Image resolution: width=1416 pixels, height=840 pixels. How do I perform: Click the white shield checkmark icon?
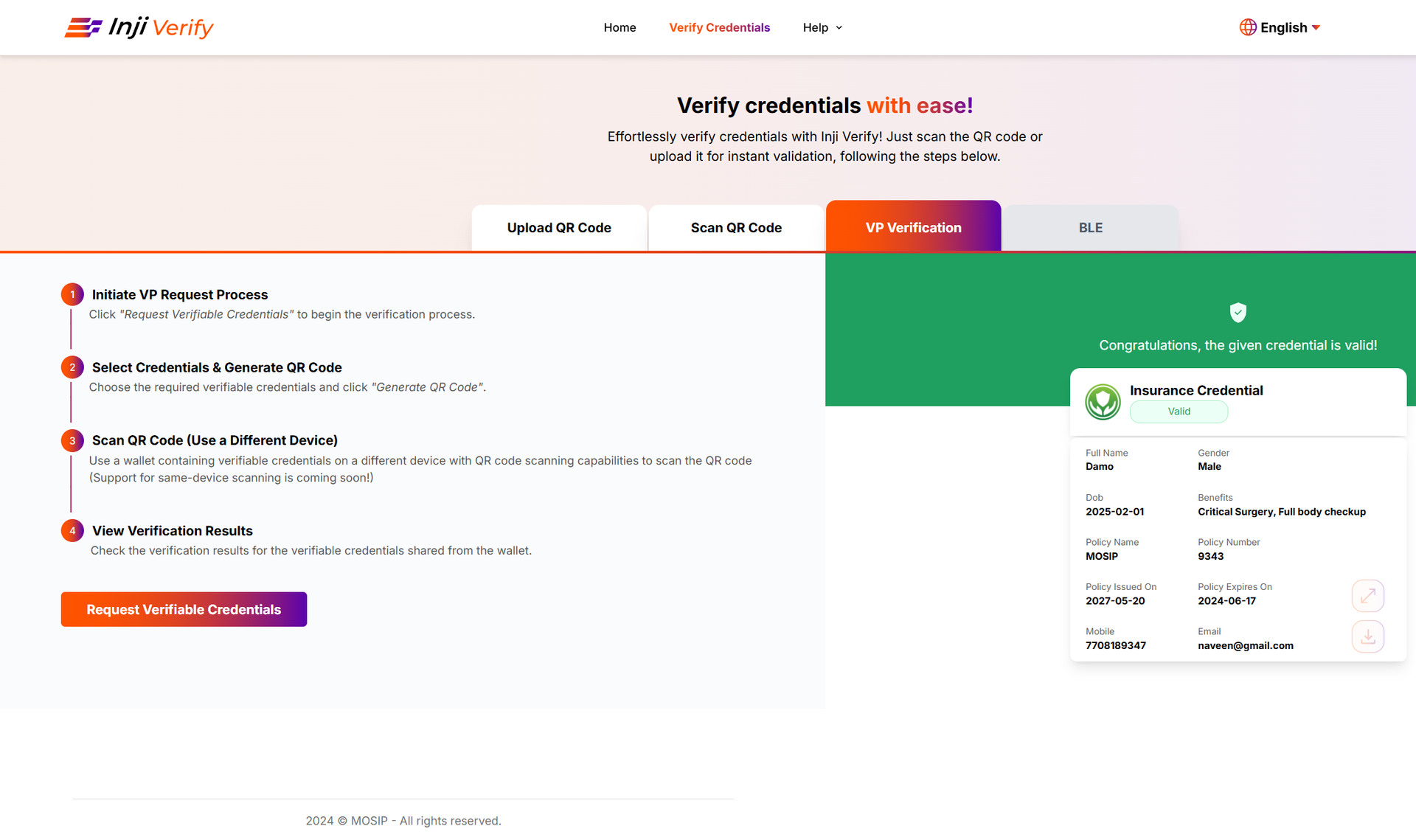1238,313
